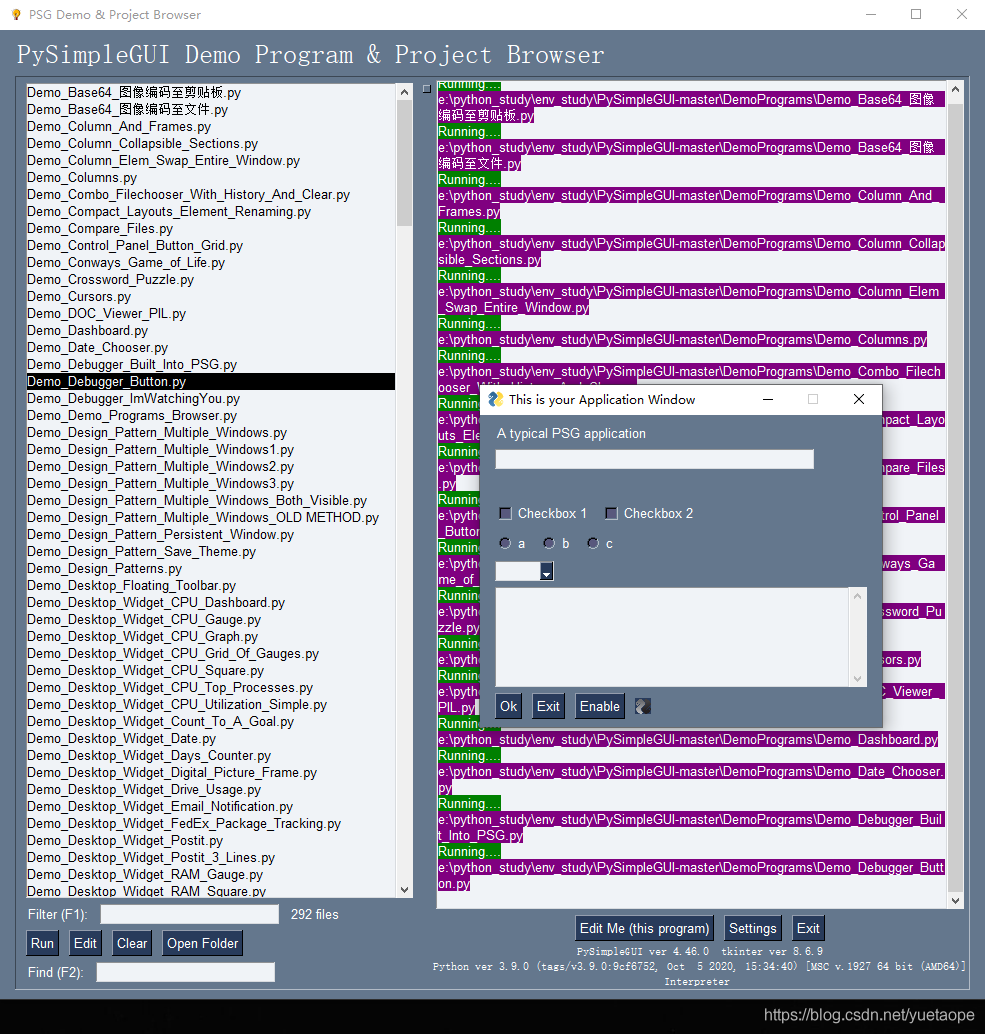
Task: Select Demo_Design_Pattern_Multiple_Windows2.py
Action: [211, 466]
